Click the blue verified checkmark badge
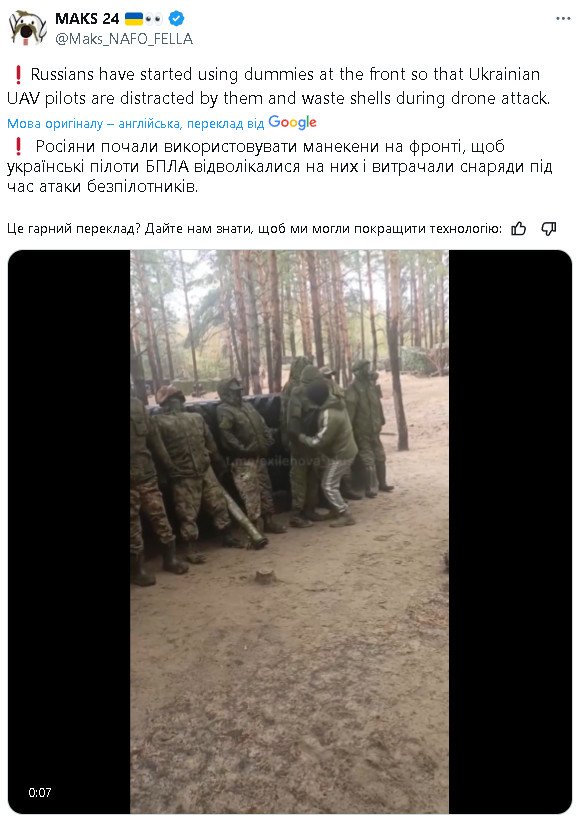This screenshot has height=822, width=581. click(176, 19)
